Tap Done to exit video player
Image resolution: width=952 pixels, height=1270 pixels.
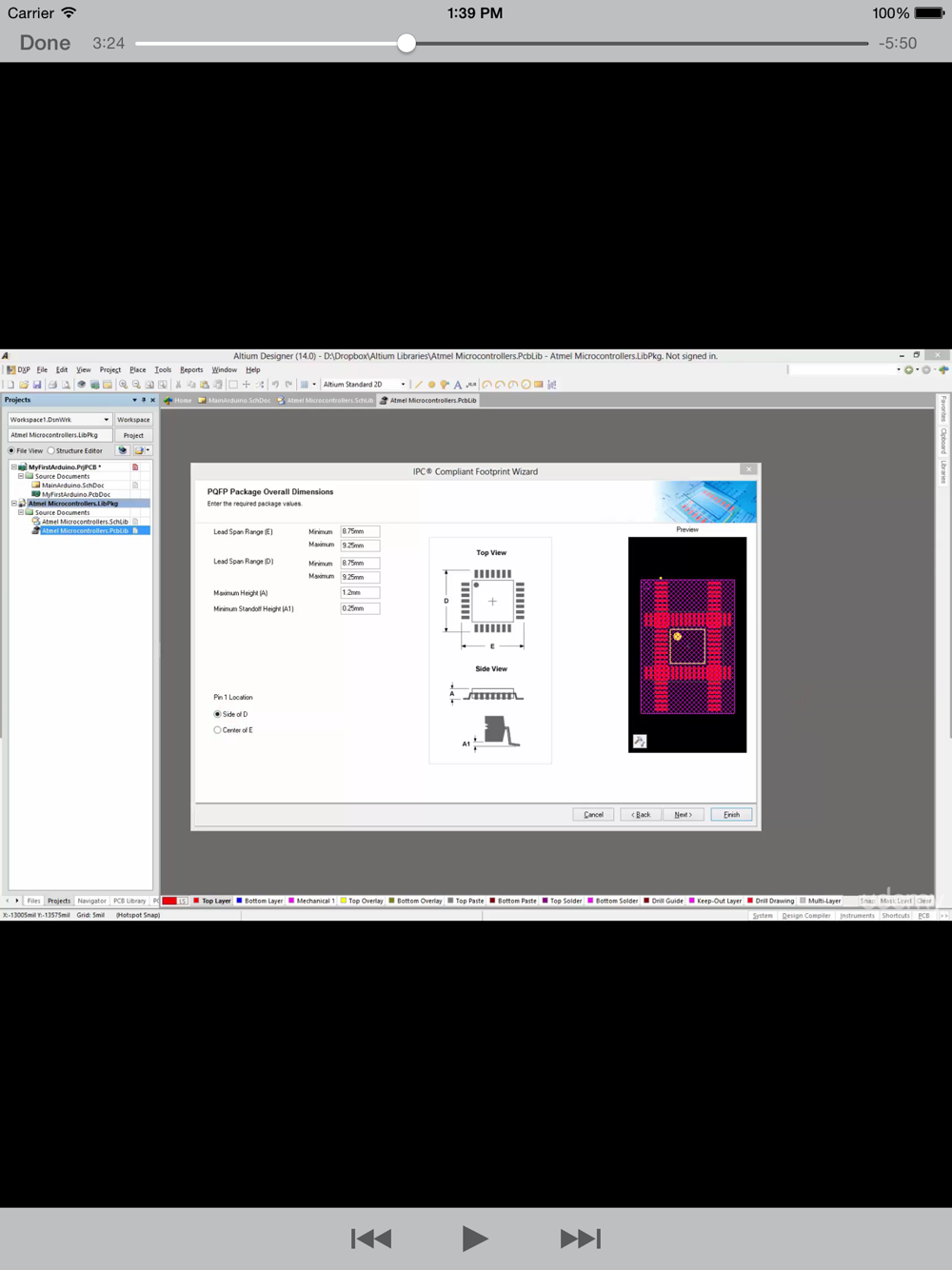point(45,43)
